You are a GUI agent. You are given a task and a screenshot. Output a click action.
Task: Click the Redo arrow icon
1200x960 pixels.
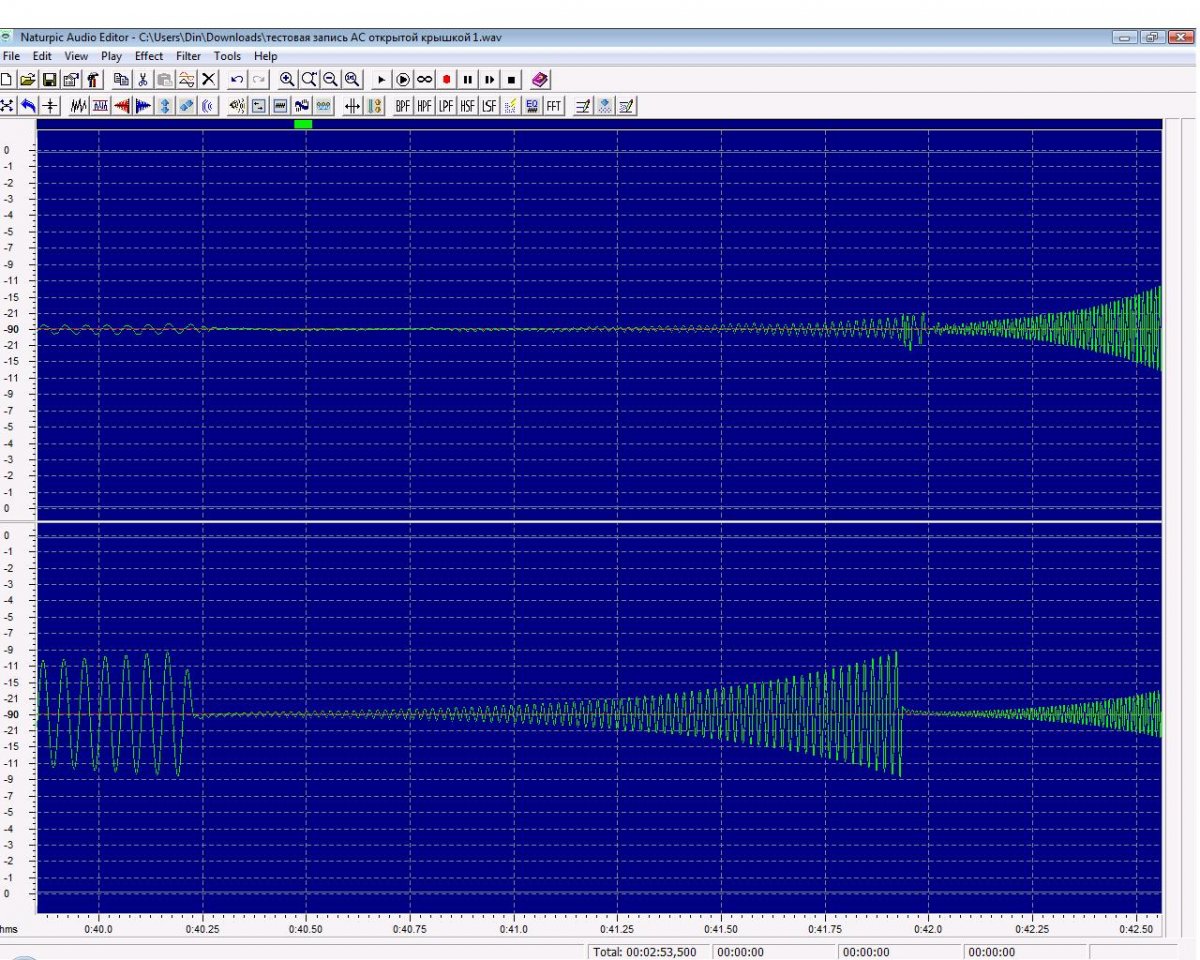(258, 79)
